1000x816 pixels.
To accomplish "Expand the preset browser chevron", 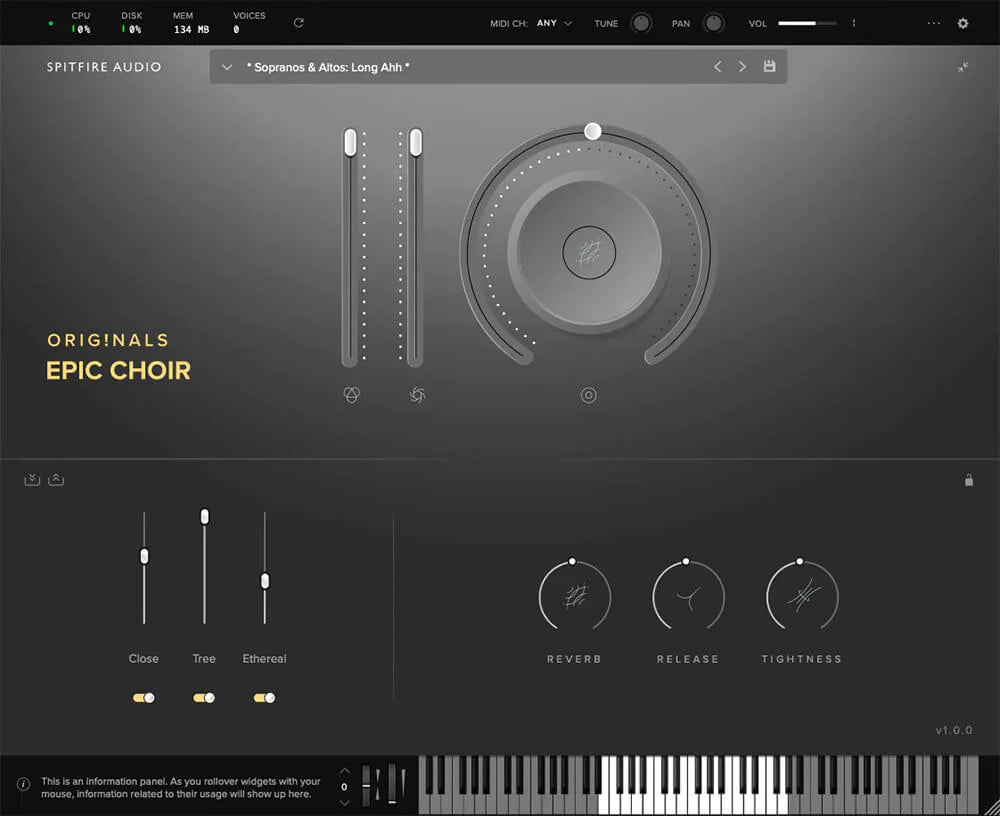I will coord(227,67).
